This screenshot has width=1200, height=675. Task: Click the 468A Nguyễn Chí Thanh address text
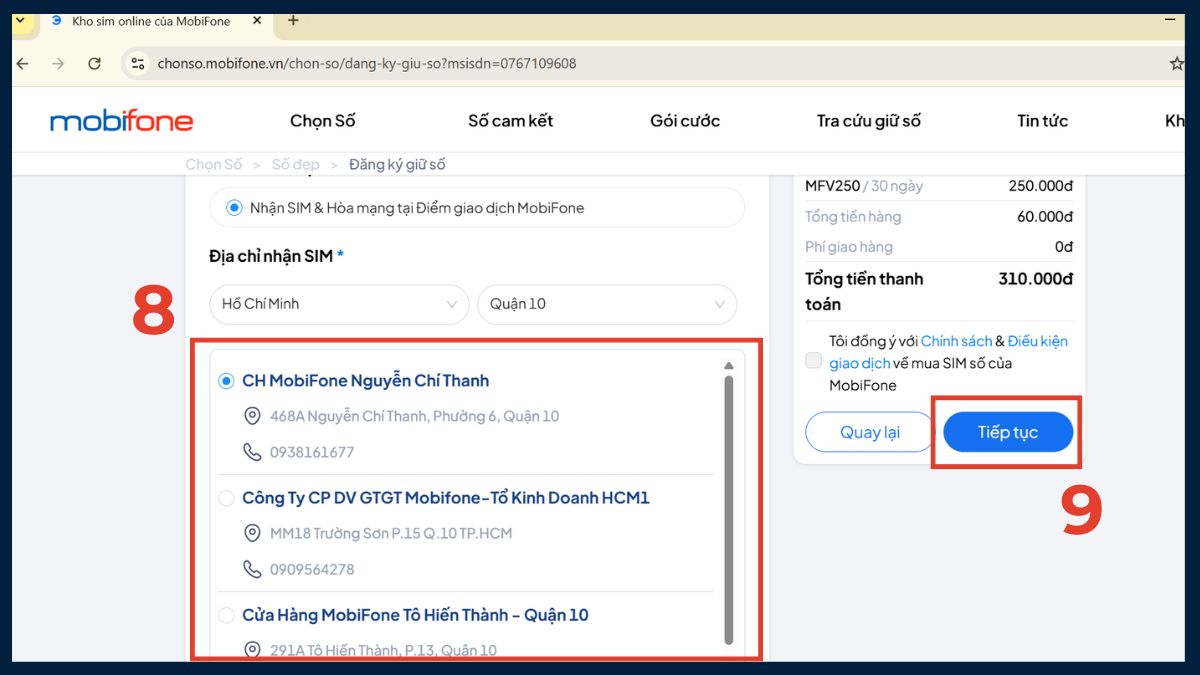[x=414, y=416]
